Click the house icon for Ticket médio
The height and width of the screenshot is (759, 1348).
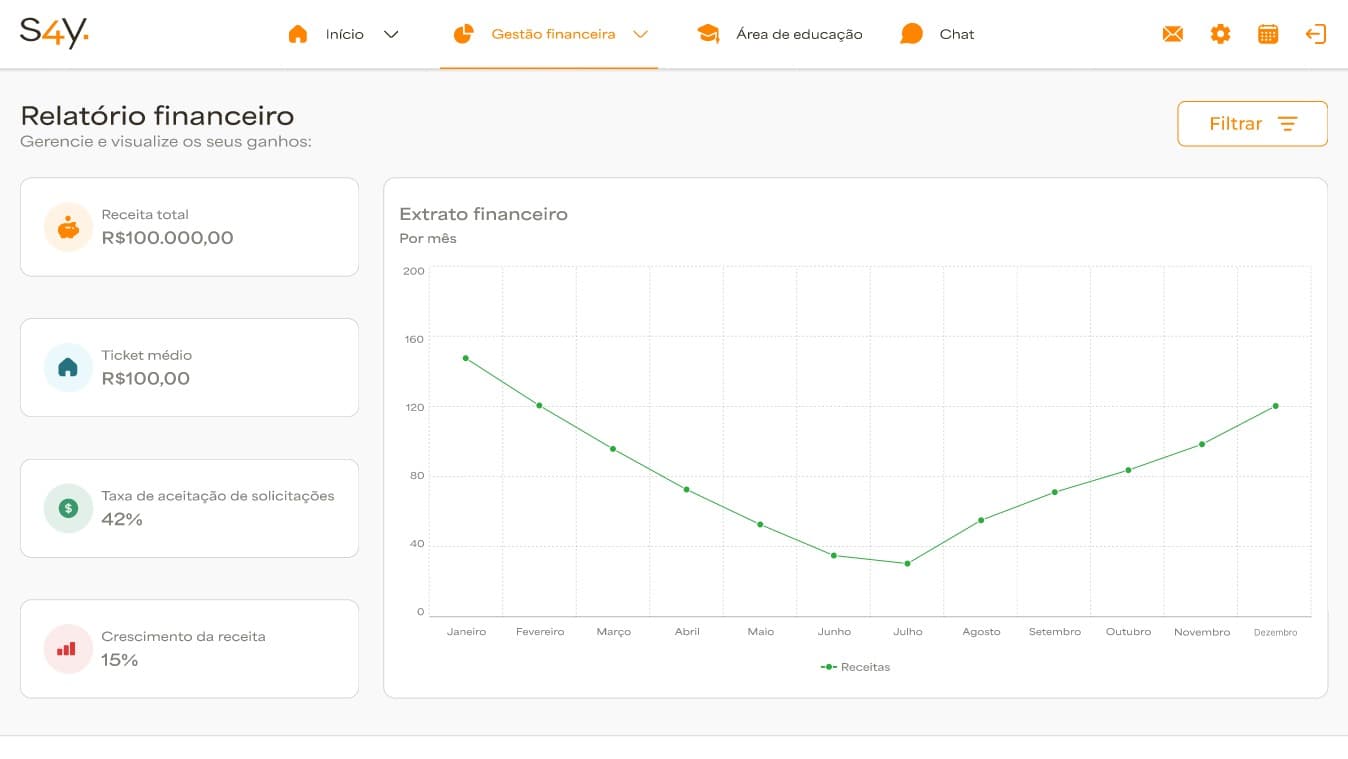coord(68,368)
